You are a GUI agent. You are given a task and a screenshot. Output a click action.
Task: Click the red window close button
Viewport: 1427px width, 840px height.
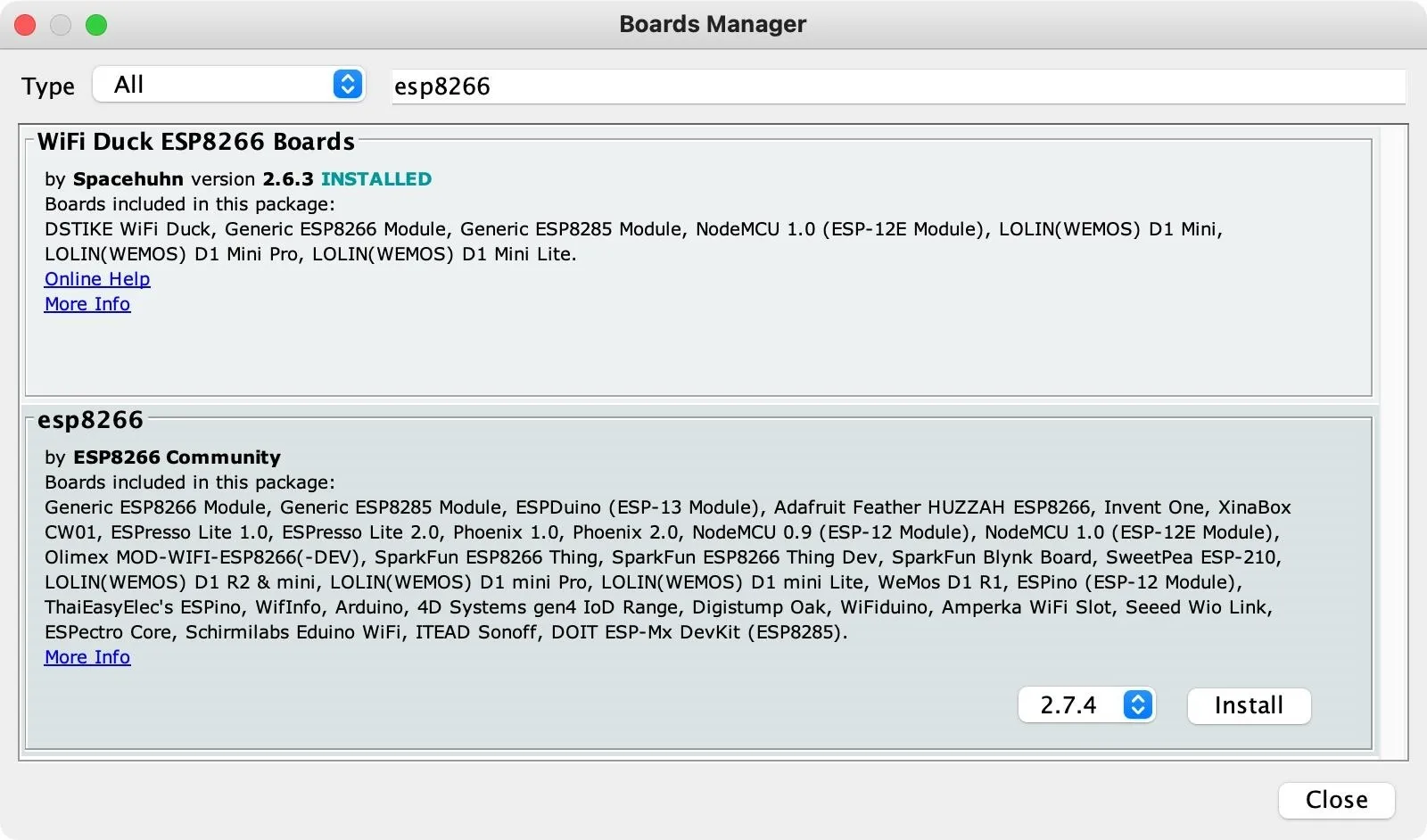(x=25, y=25)
